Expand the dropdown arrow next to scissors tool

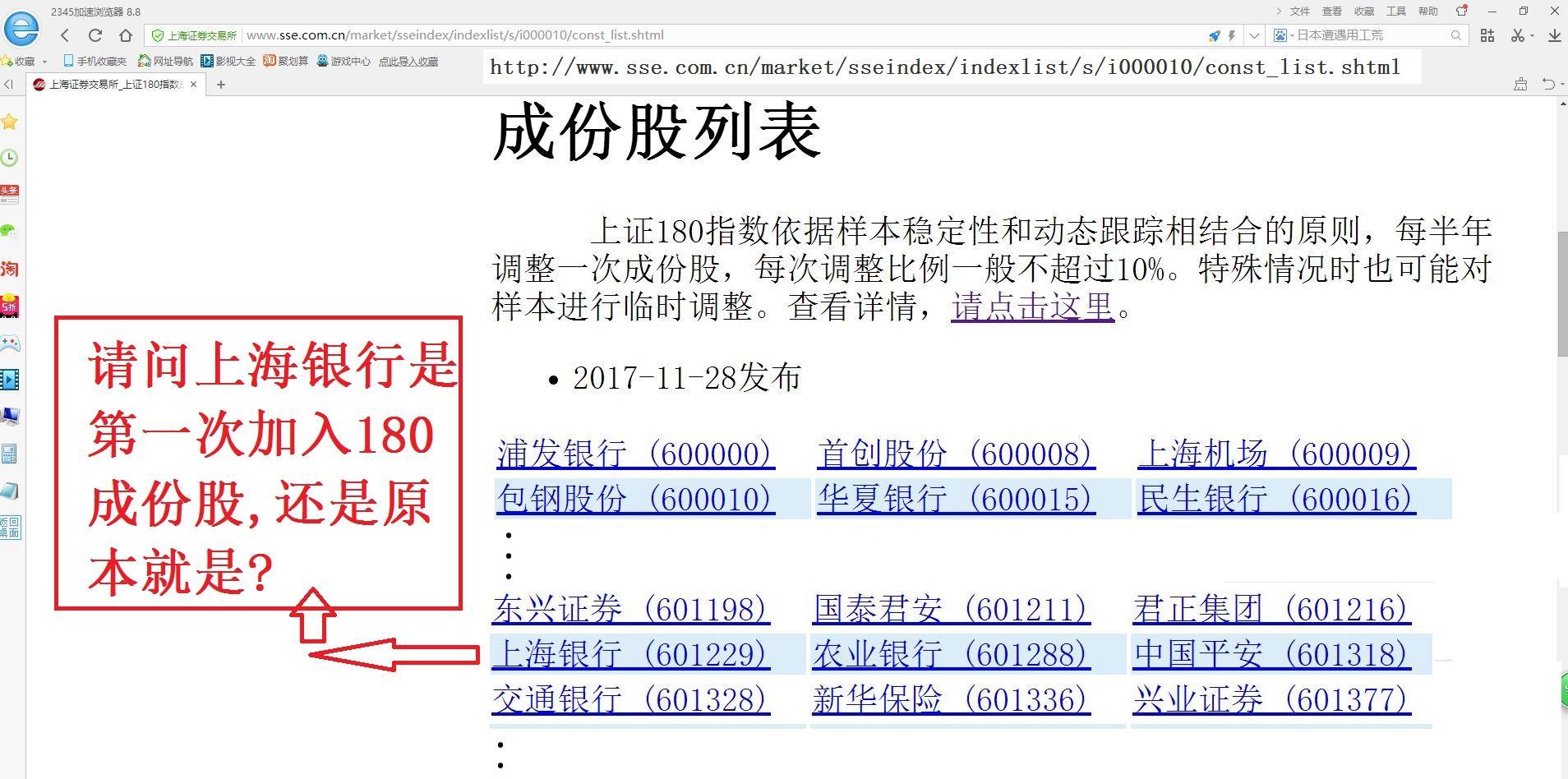(x=1533, y=35)
